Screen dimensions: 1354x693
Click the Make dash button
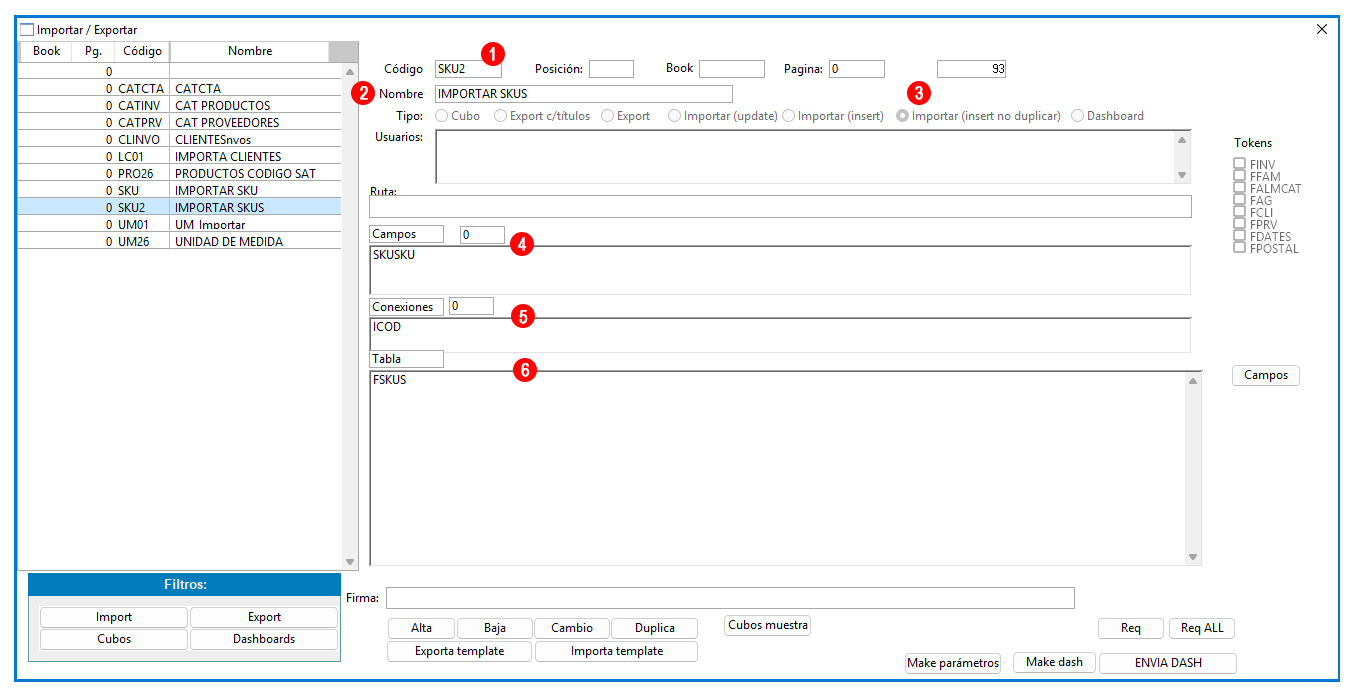click(1055, 662)
